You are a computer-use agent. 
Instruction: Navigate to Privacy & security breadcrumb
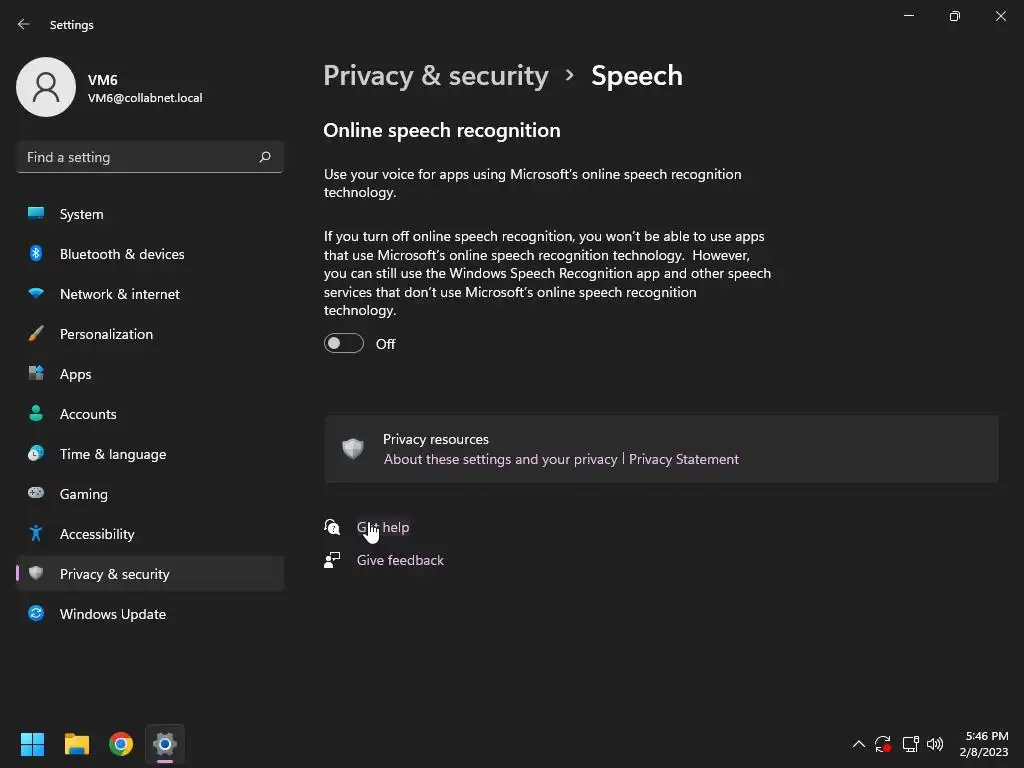pos(436,76)
